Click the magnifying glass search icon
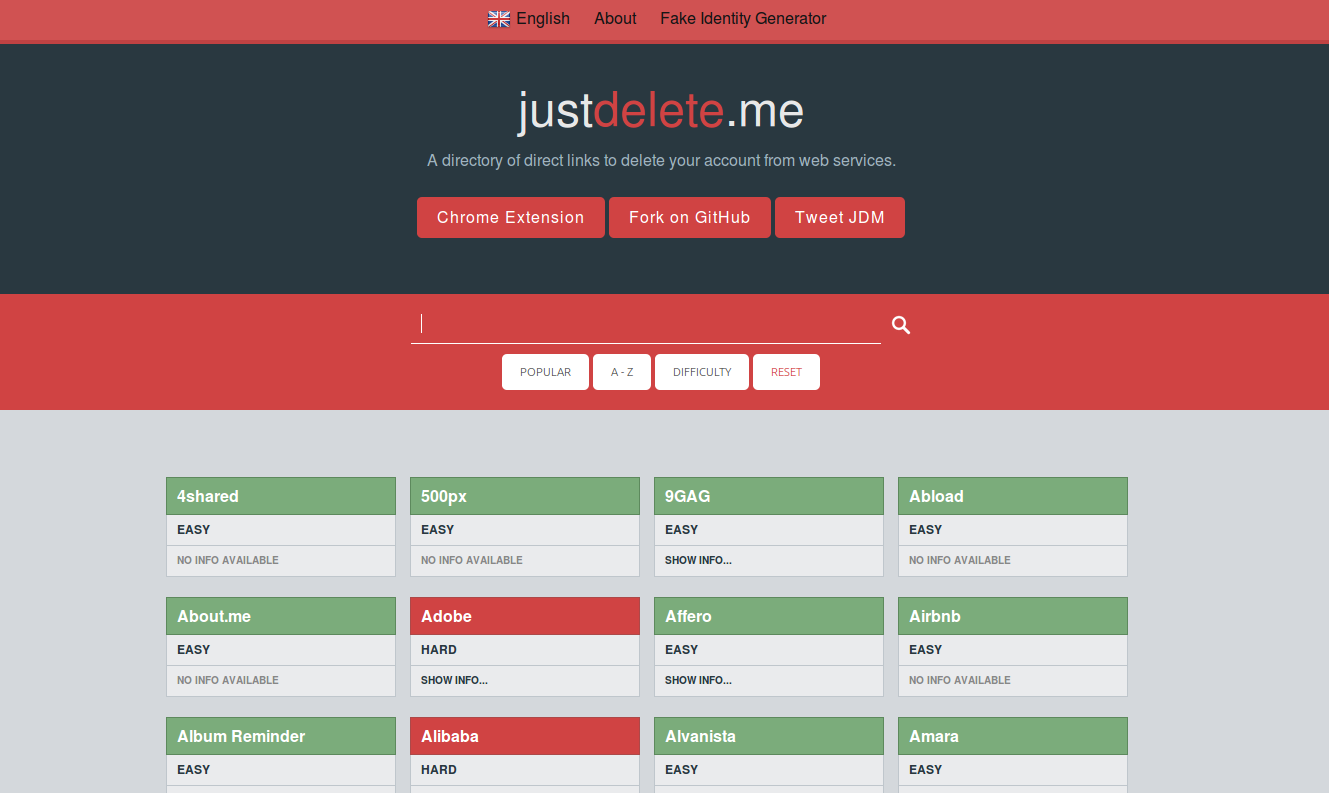Viewport: 1329px width, 793px height. coord(901,325)
